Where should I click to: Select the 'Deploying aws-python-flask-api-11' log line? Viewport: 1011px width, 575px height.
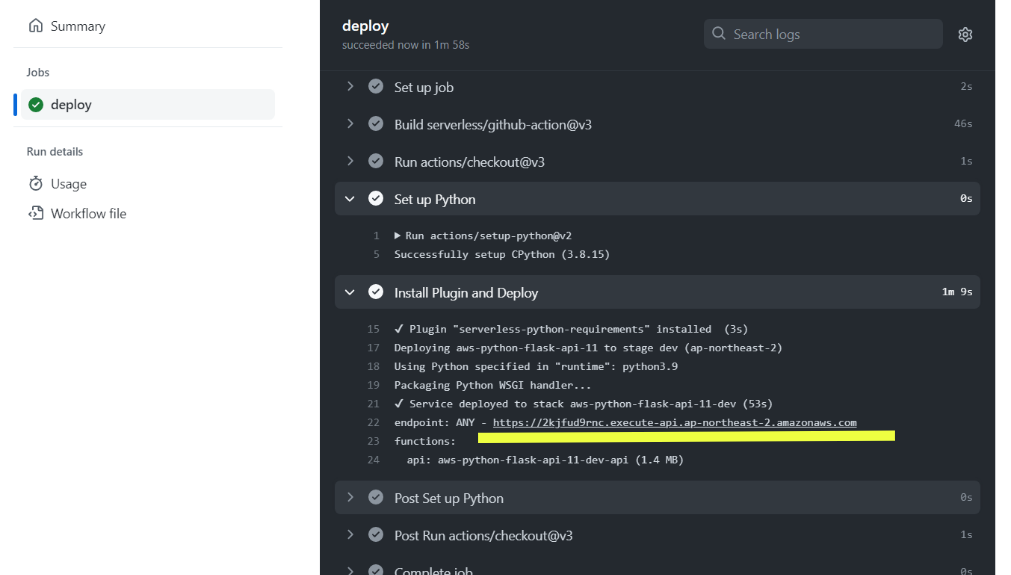pos(588,348)
